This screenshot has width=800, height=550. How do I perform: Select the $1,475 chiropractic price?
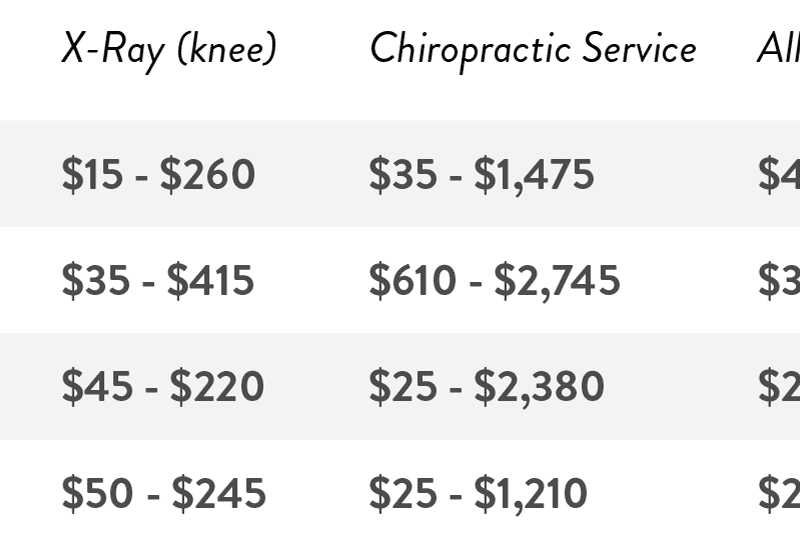(534, 175)
